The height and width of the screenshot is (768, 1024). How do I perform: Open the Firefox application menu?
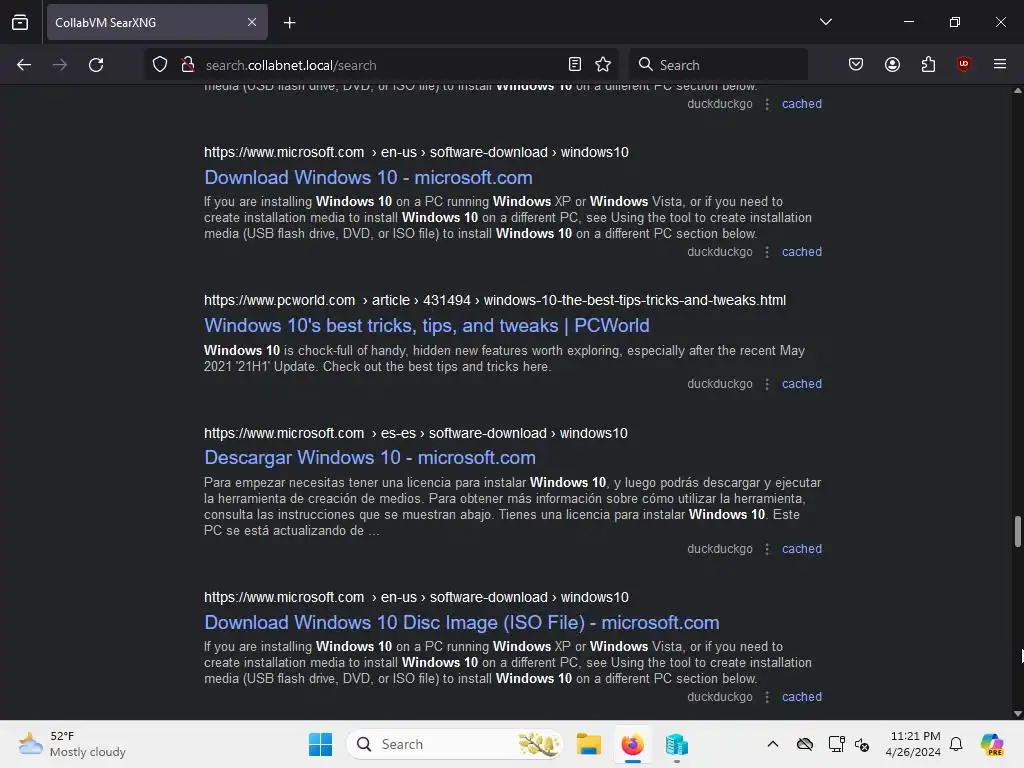tap(1000, 65)
